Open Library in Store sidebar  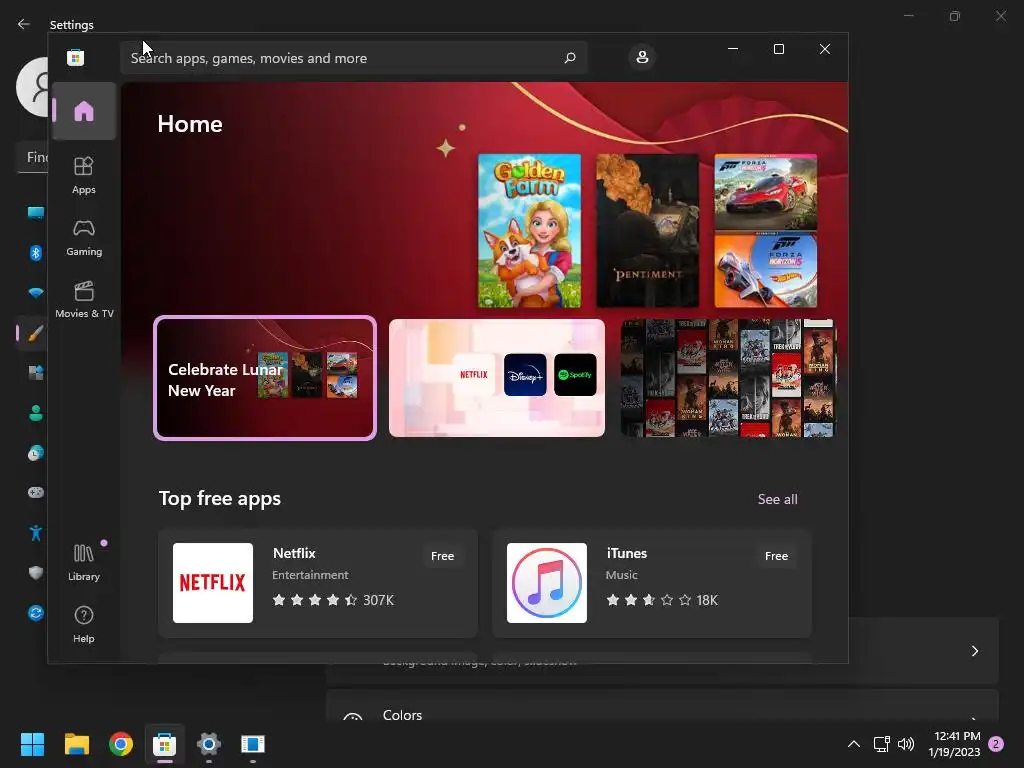click(x=84, y=562)
